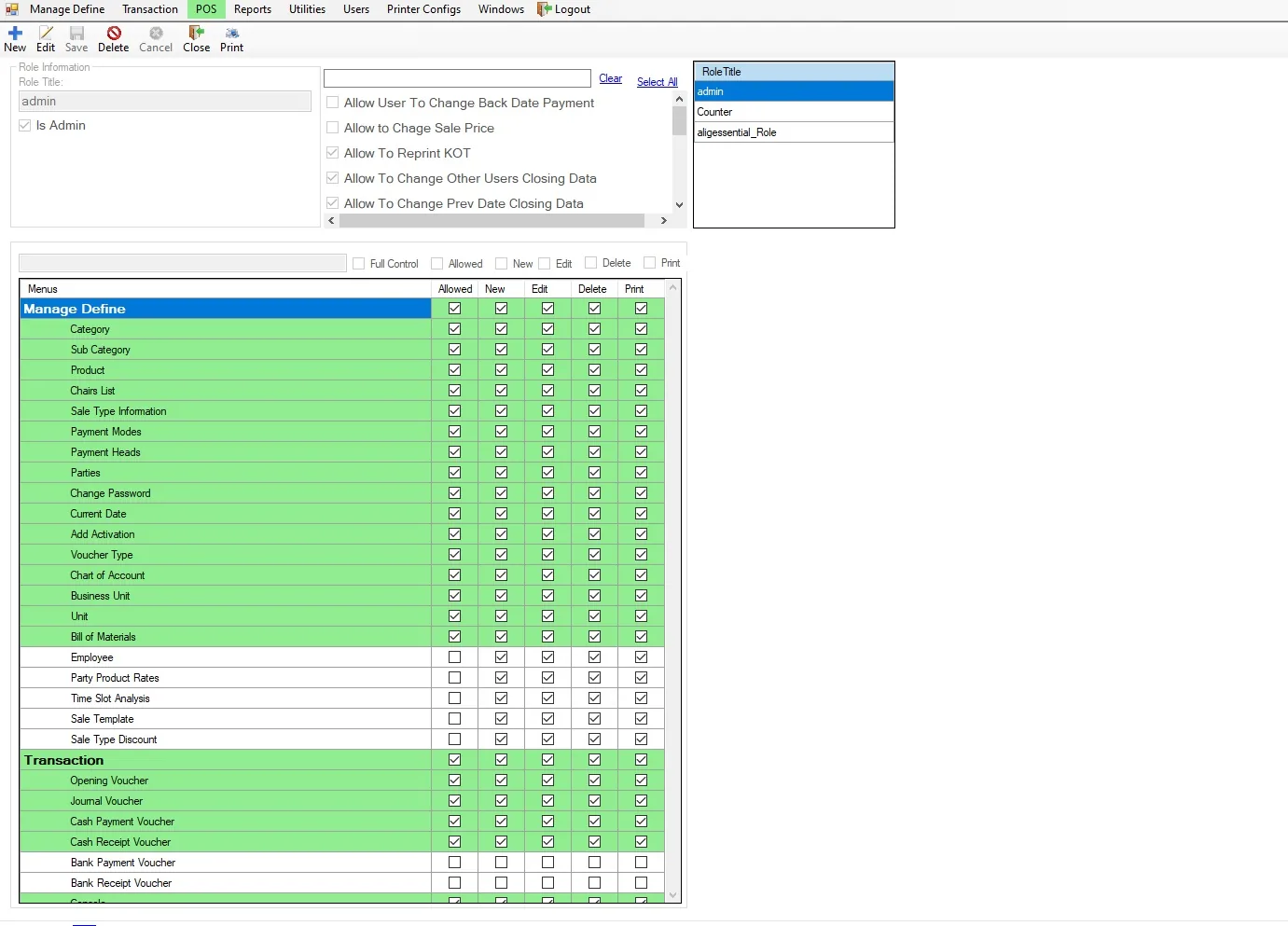
Task: Open the Utilities menu
Action: pos(307,9)
